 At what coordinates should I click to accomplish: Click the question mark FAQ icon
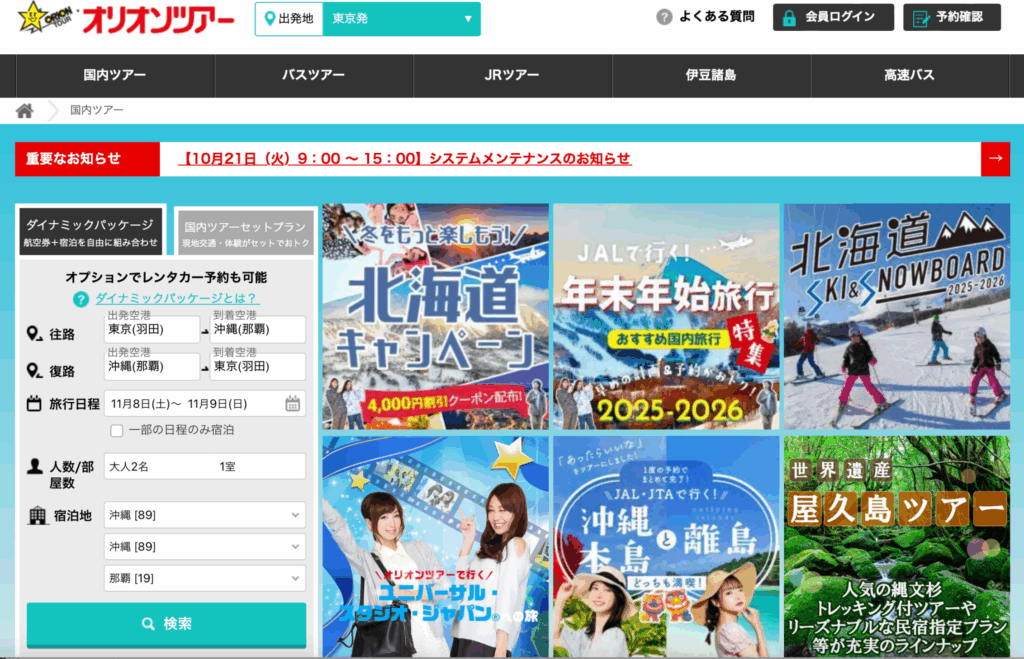point(664,17)
